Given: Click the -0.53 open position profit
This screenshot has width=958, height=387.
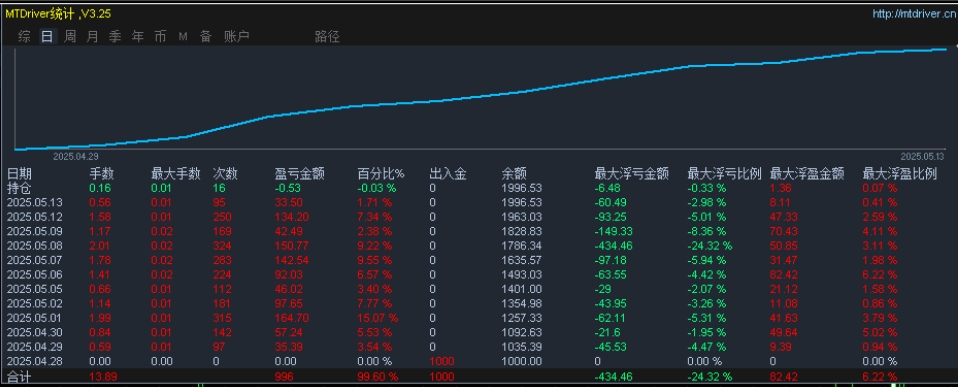Looking at the screenshot, I should click(x=287, y=188).
